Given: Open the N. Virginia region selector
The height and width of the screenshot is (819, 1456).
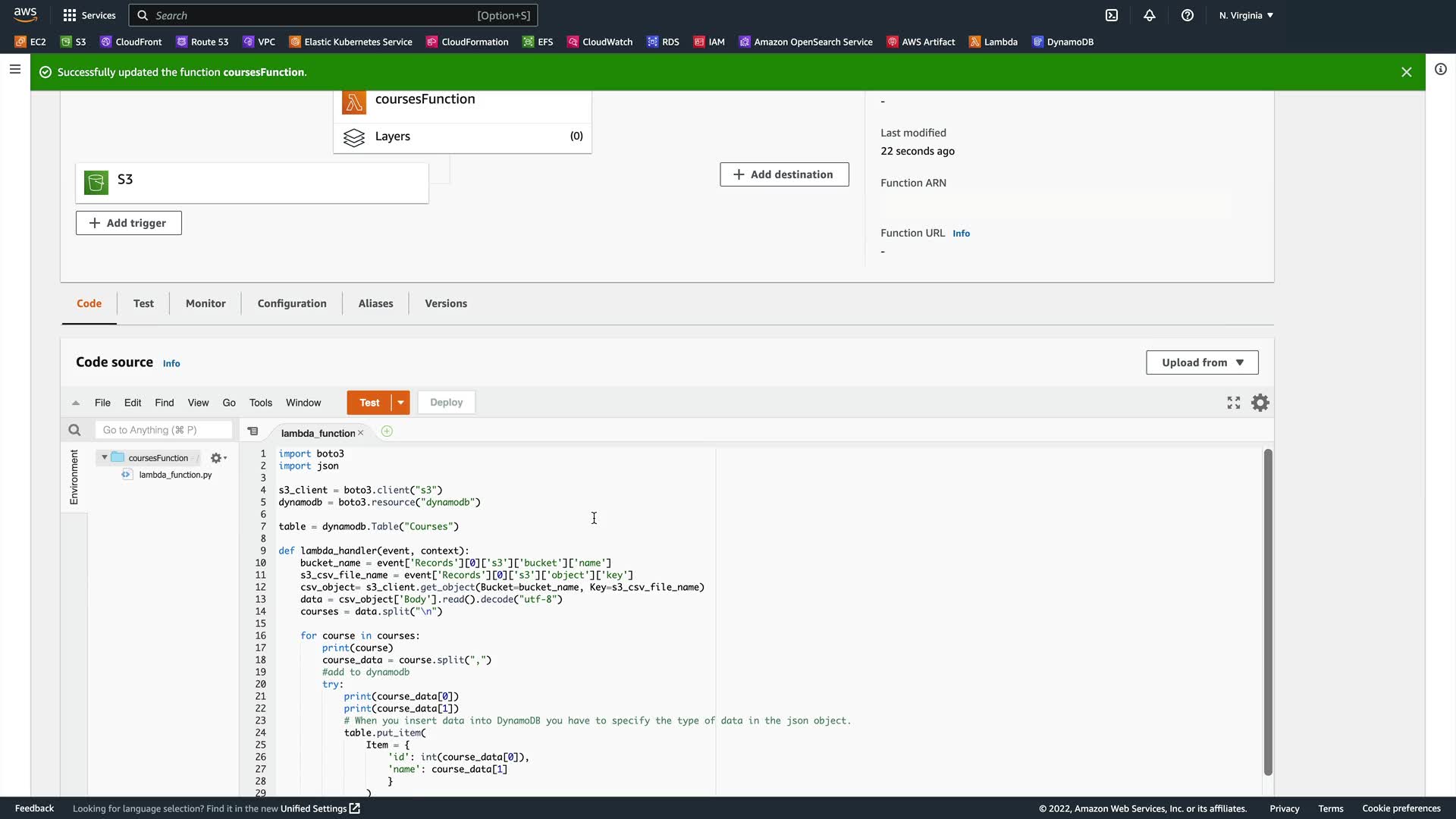Looking at the screenshot, I should (1245, 15).
